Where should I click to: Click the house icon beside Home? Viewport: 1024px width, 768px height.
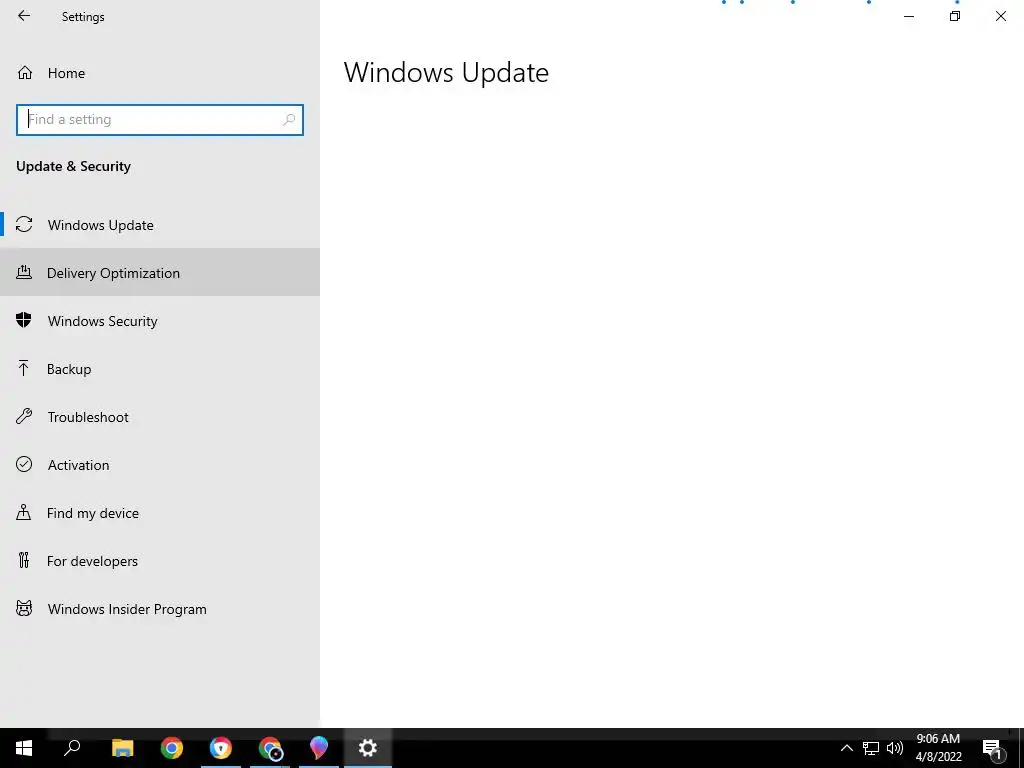[x=25, y=72]
